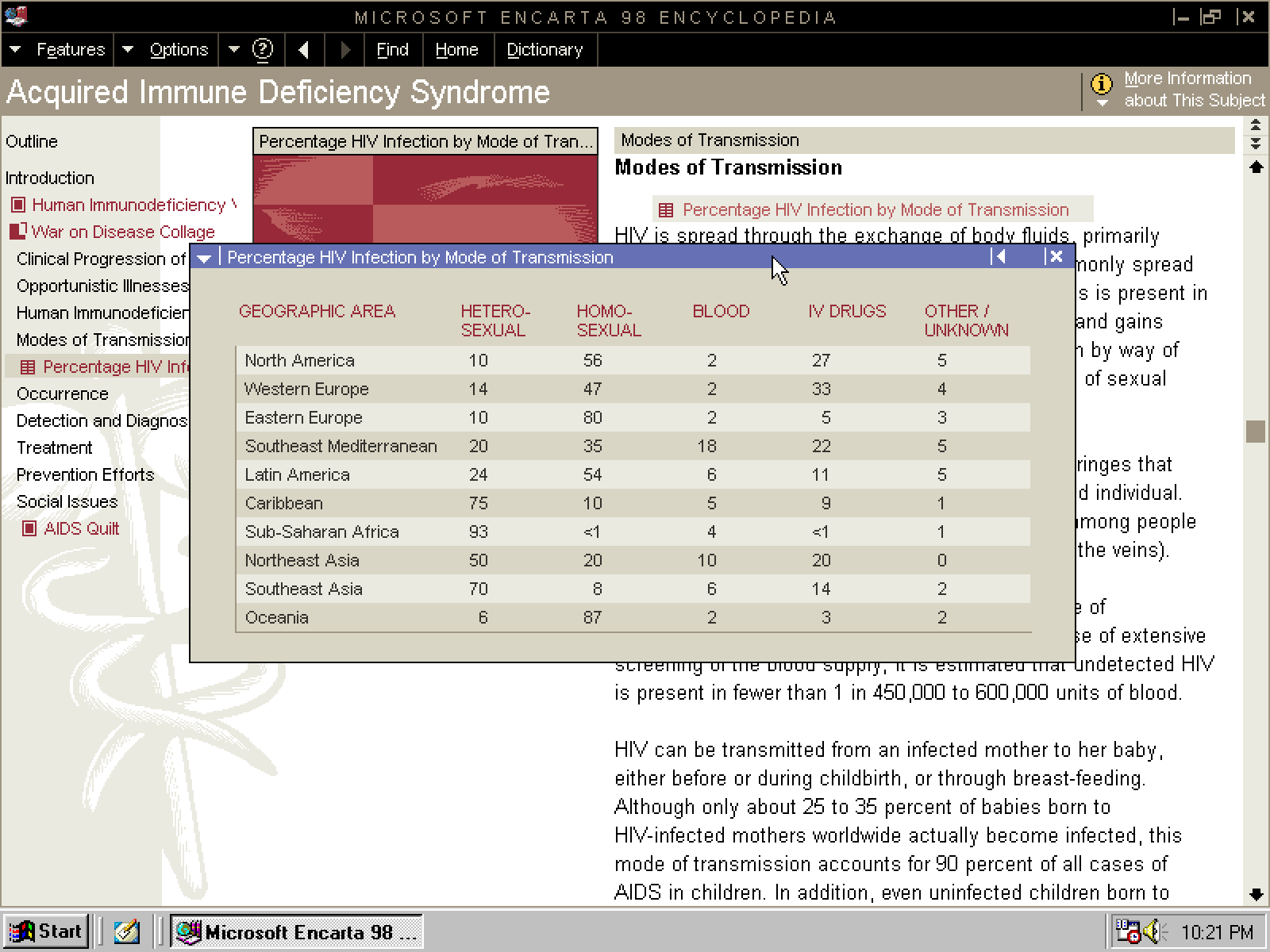Open the Find tool
1270x952 pixels.
(392, 50)
